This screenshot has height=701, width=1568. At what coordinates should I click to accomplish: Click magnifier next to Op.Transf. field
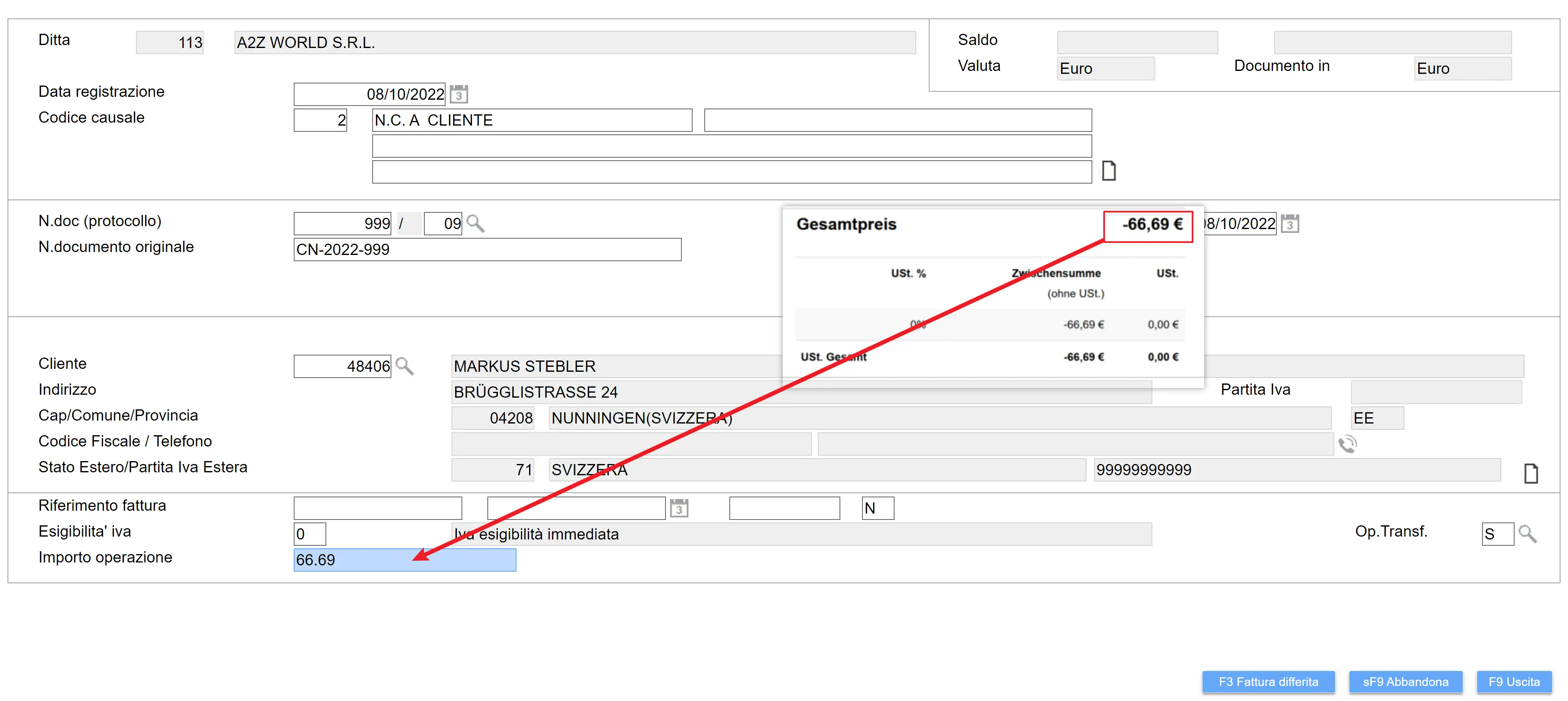point(1527,534)
